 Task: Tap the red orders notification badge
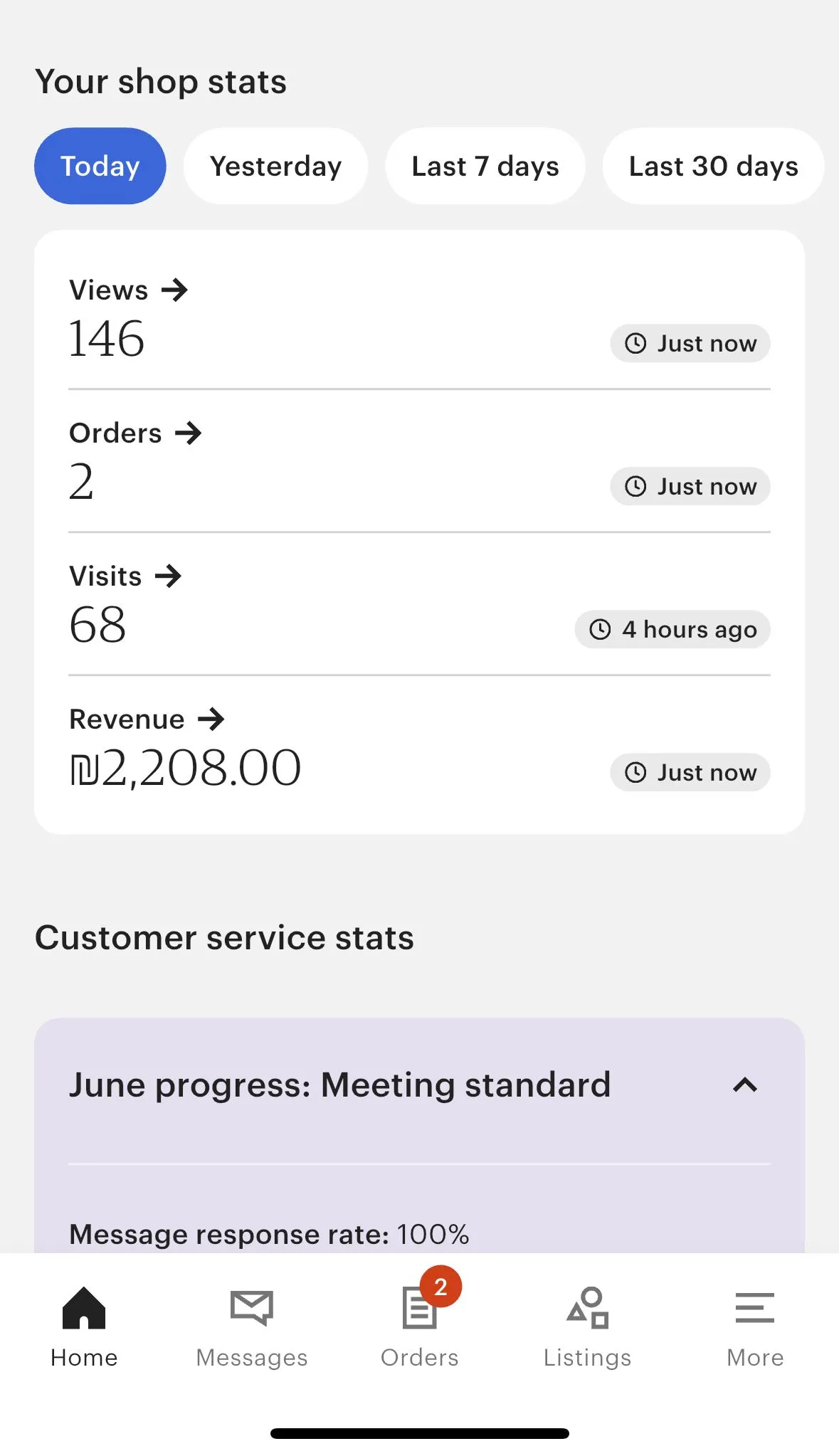click(440, 1287)
